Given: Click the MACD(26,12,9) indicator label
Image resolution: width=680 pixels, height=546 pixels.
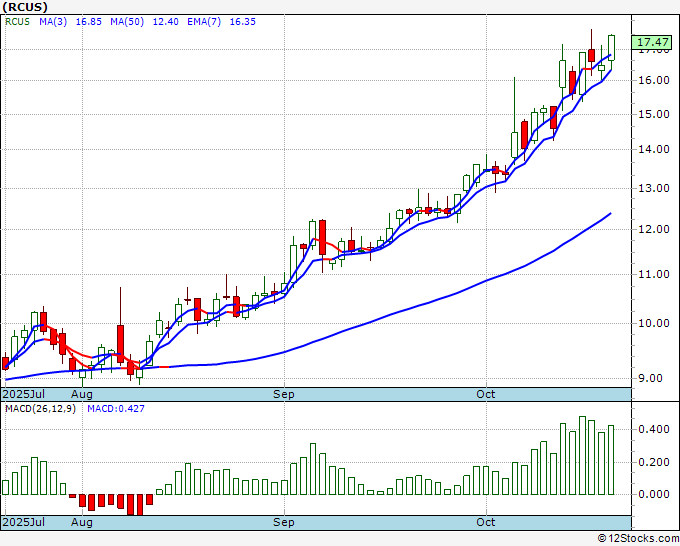Looking at the screenshot, I should click(x=40, y=409).
